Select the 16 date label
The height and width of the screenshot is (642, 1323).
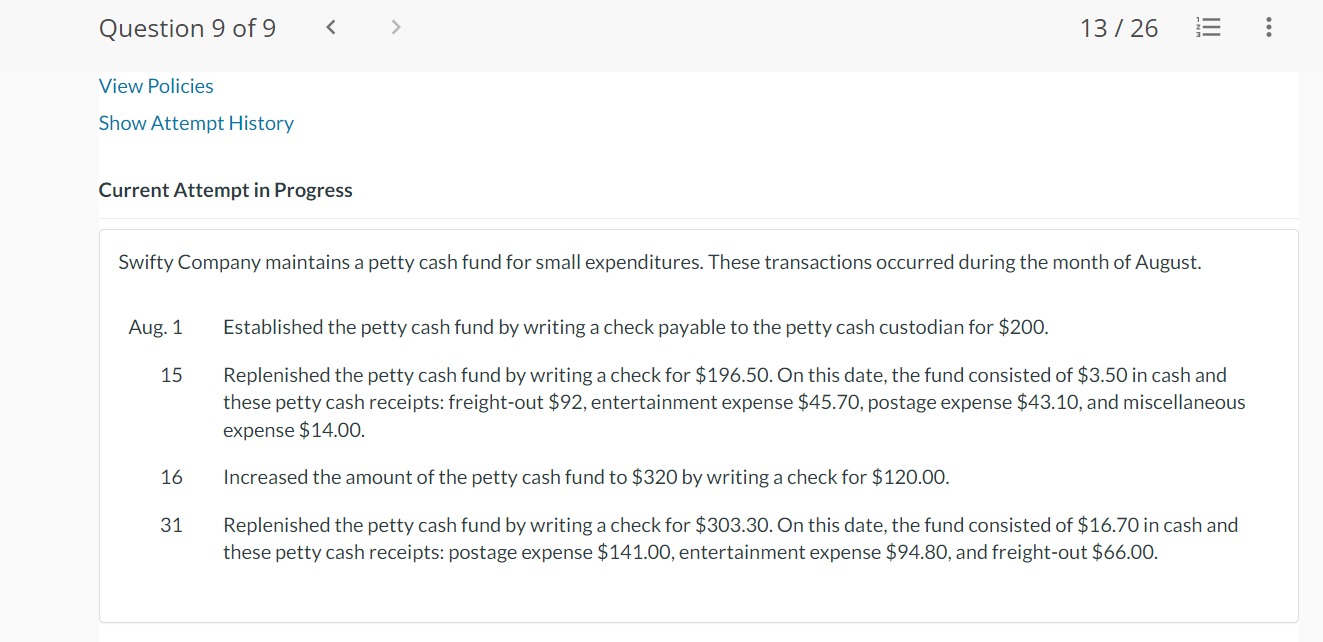tap(171, 477)
